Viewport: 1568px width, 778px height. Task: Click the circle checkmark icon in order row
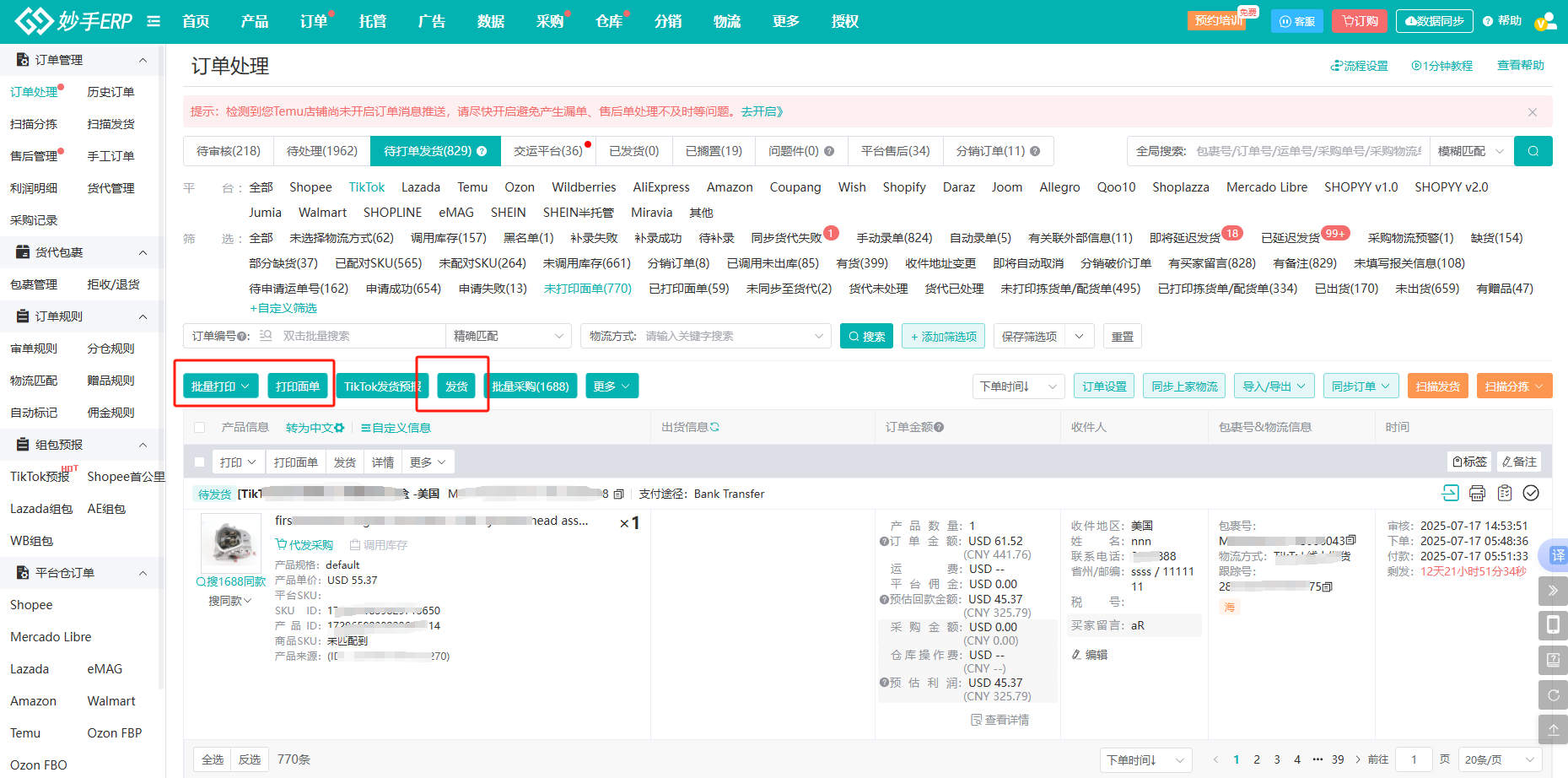coord(1531,493)
